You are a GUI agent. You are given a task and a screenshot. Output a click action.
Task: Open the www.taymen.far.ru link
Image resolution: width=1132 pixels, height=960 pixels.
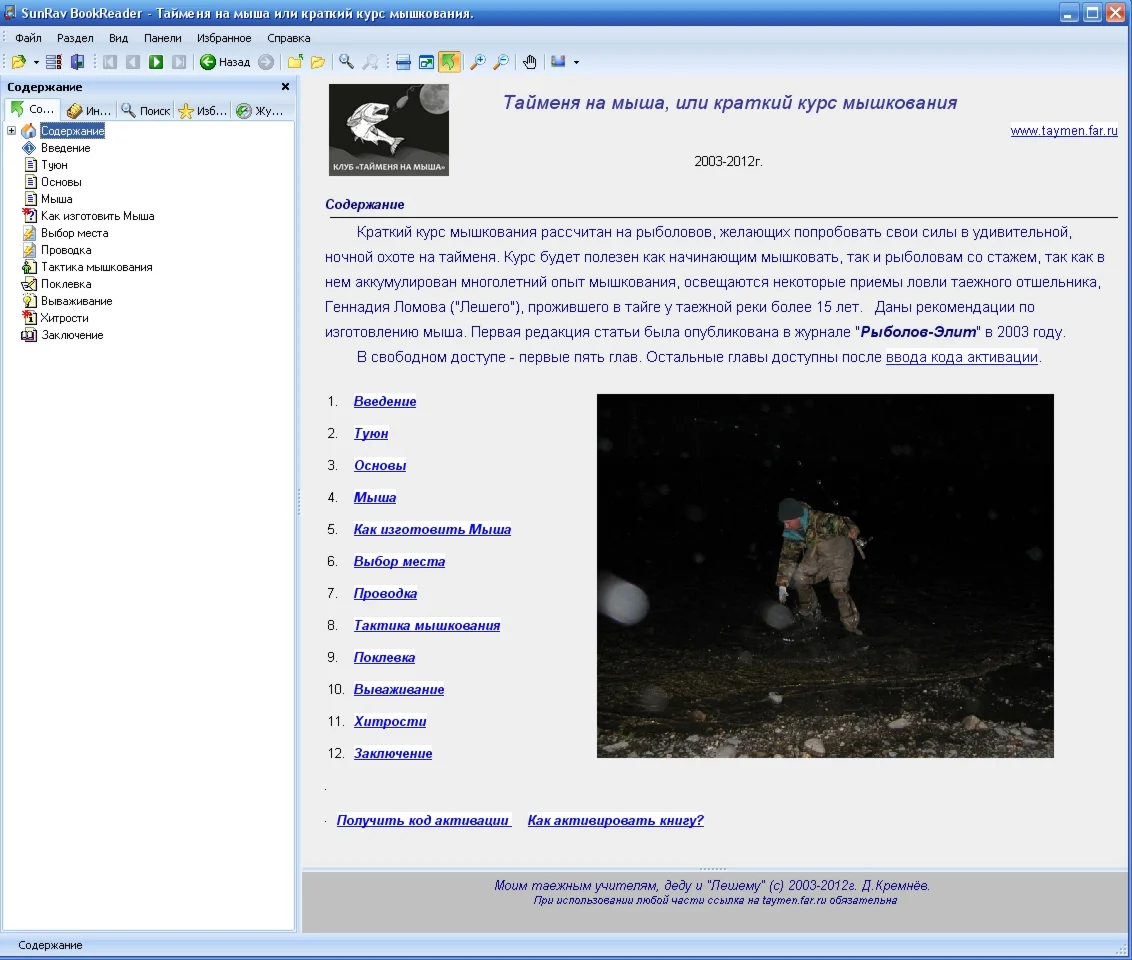[x=1063, y=131]
